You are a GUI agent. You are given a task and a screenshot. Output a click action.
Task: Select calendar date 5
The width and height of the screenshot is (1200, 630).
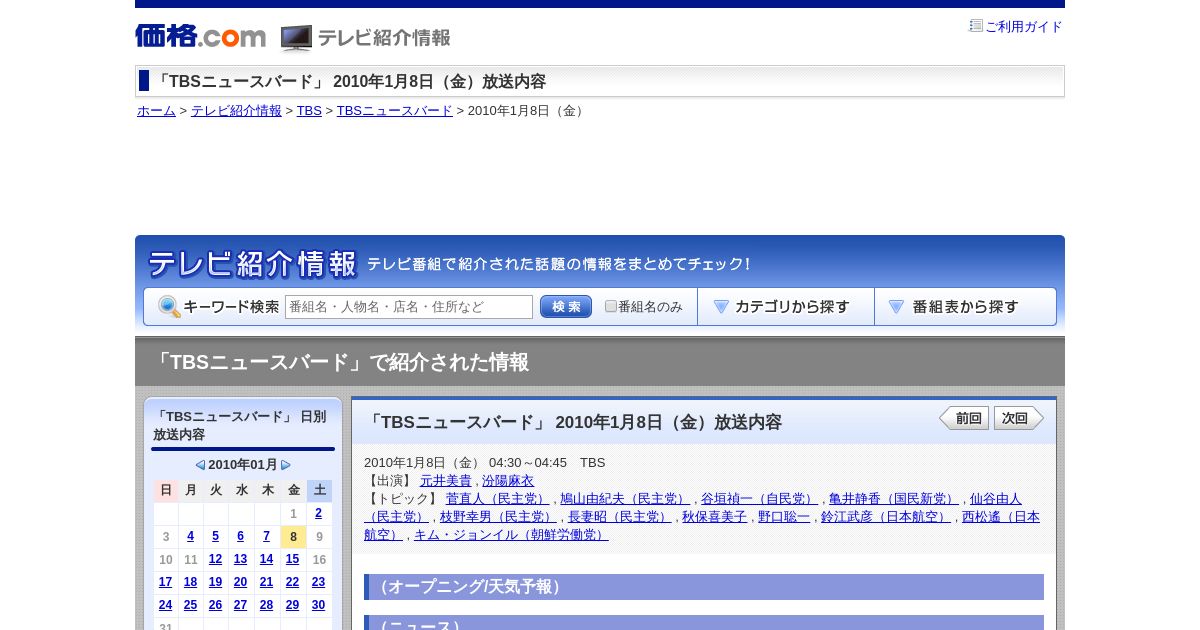pos(215,537)
